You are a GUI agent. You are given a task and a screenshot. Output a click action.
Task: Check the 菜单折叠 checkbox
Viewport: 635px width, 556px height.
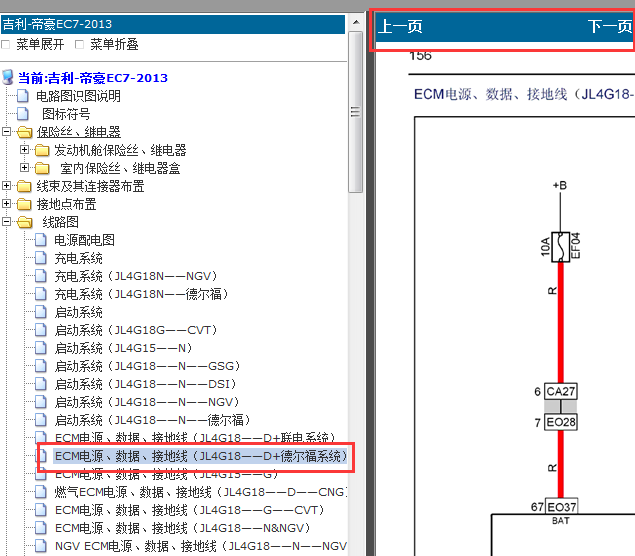tap(79, 45)
